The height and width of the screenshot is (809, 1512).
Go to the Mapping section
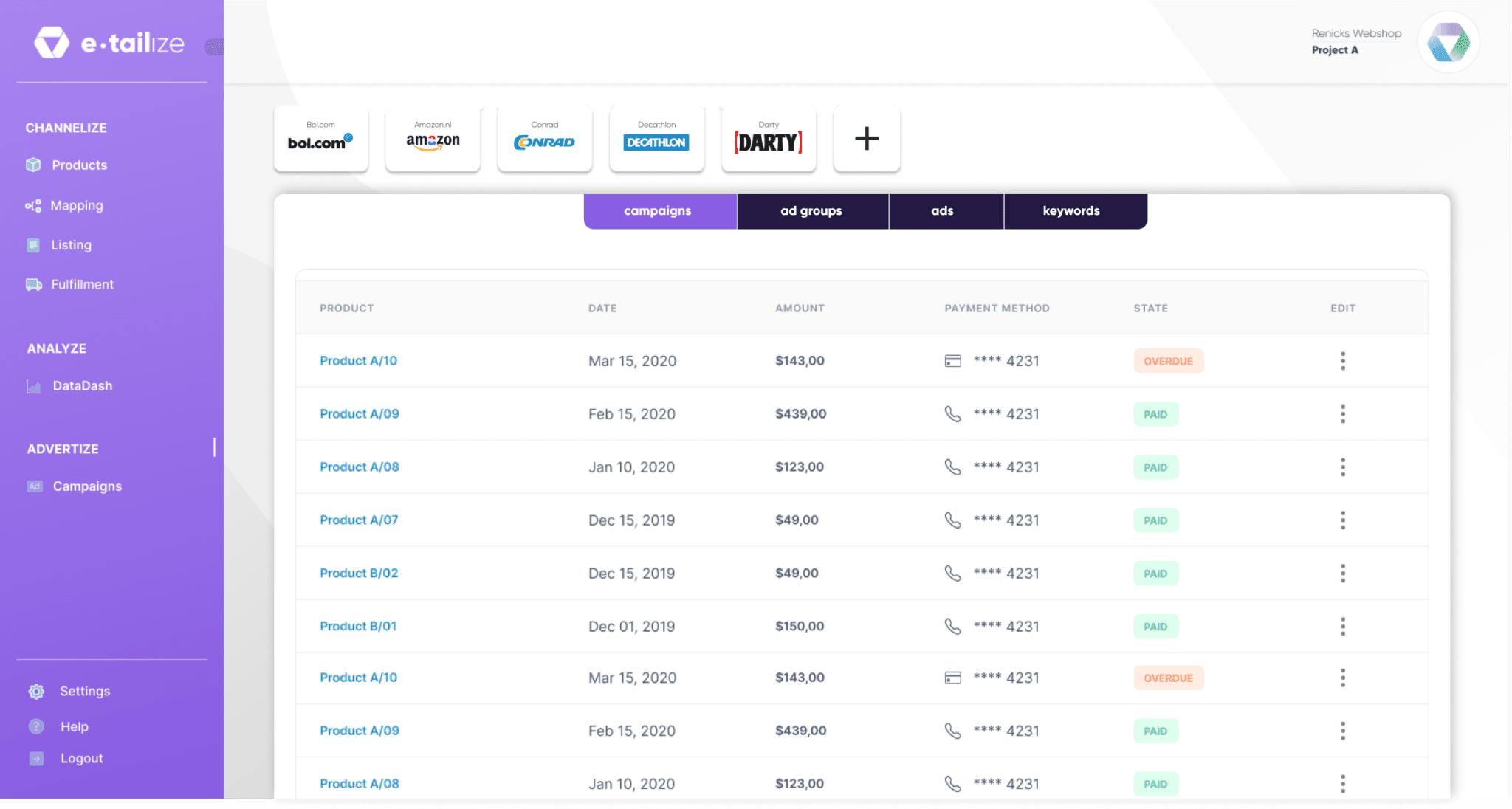click(x=76, y=206)
